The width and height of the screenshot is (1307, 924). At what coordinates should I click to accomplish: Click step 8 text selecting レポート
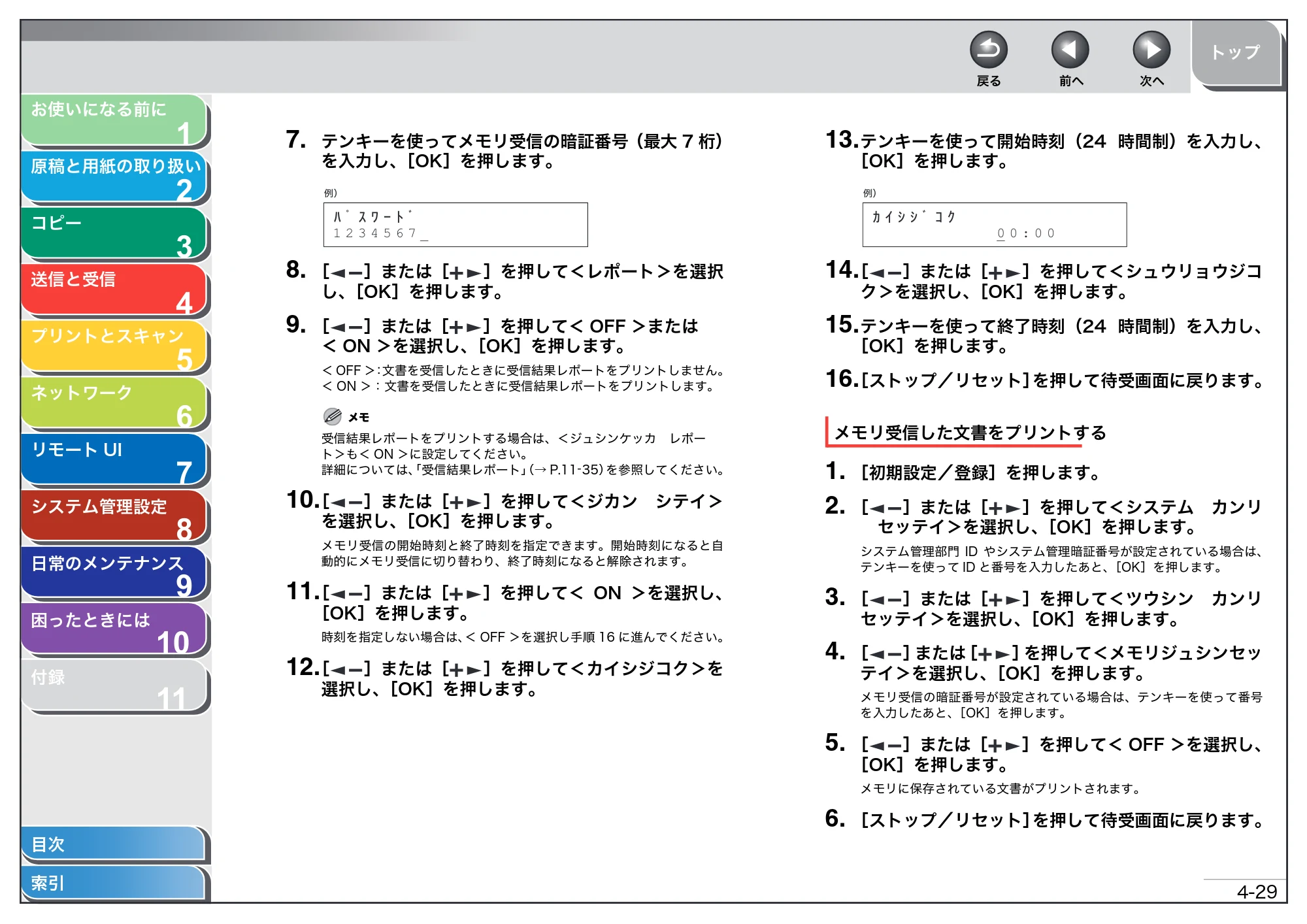coord(523,281)
